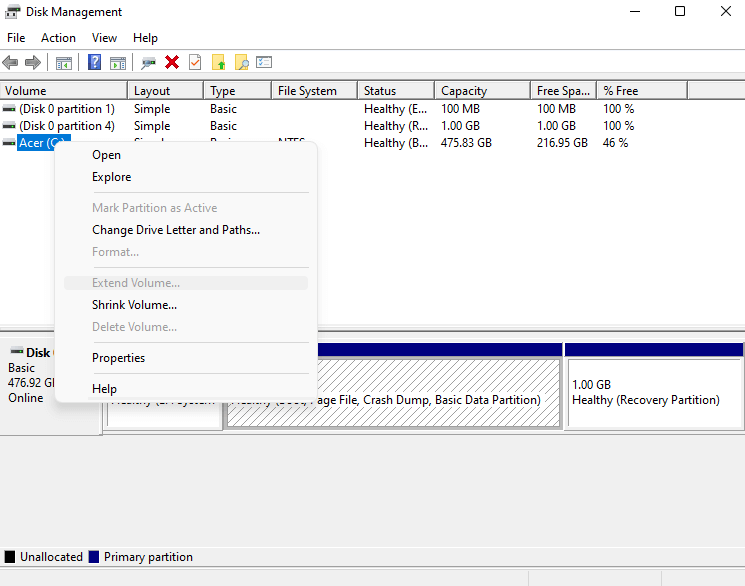Image resolution: width=745 pixels, height=586 pixels.
Task: Click the Disk 0 drive icon in lower pane
Action: coord(17,351)
